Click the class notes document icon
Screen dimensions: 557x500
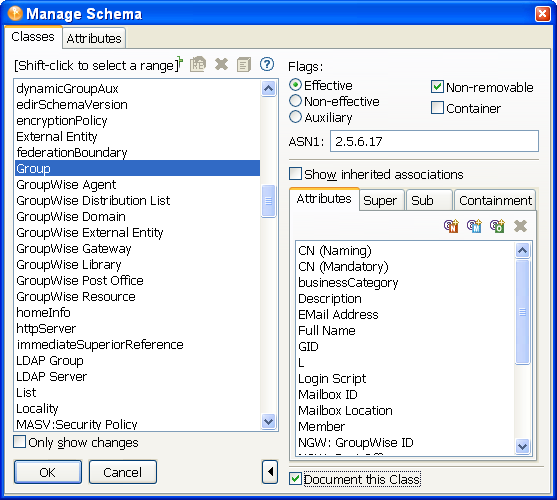coord(244,64)
